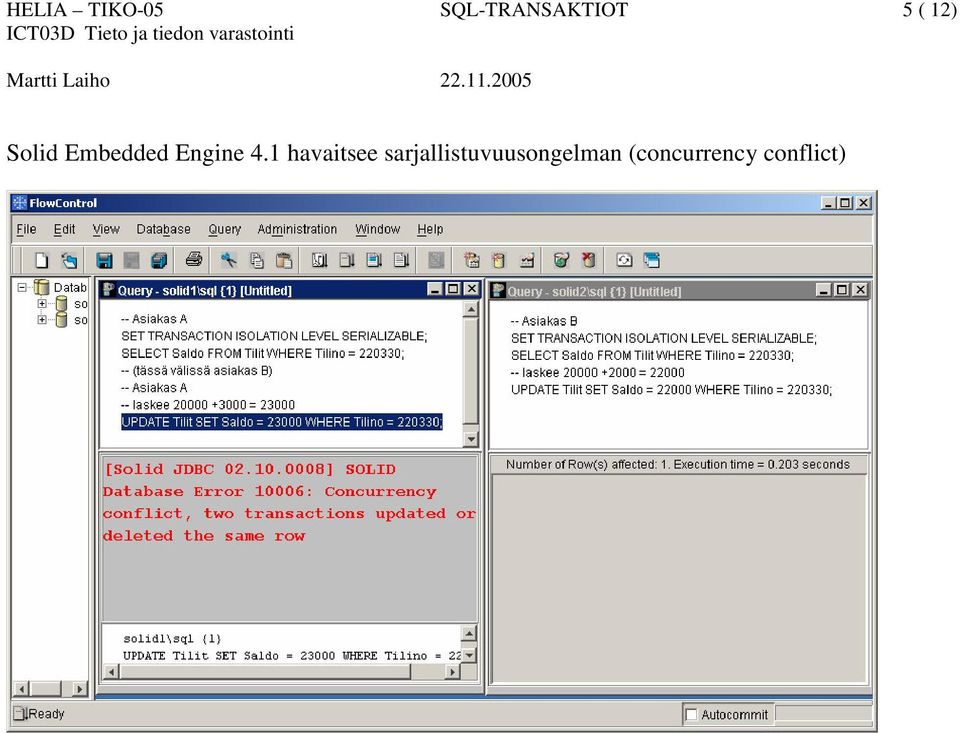Expand the second 'so' database node
This screenshot has width=960, height=733.
coord(42,319)
